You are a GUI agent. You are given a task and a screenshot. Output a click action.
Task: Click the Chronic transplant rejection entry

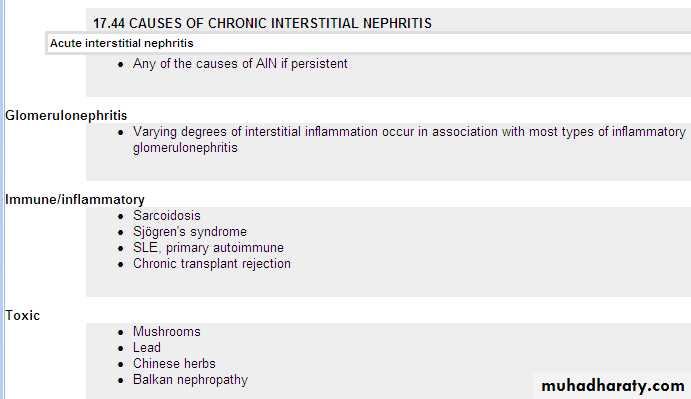pyautogui.click(x=212, y=264)
